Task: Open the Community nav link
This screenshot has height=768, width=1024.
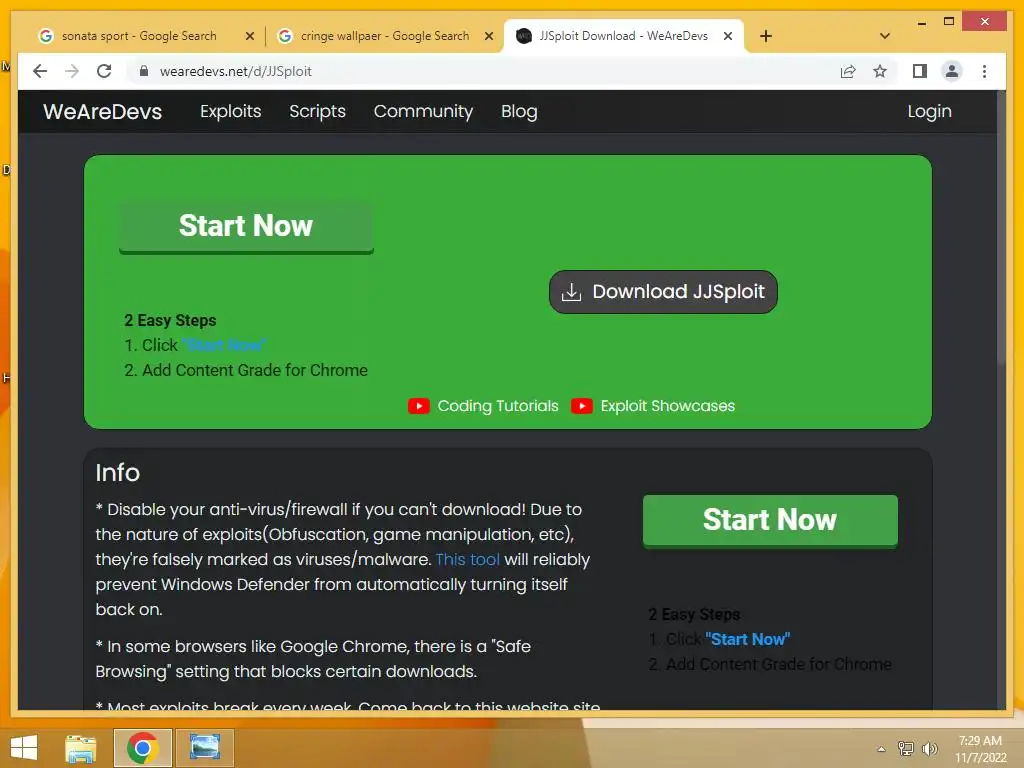Action: point(423,112)
